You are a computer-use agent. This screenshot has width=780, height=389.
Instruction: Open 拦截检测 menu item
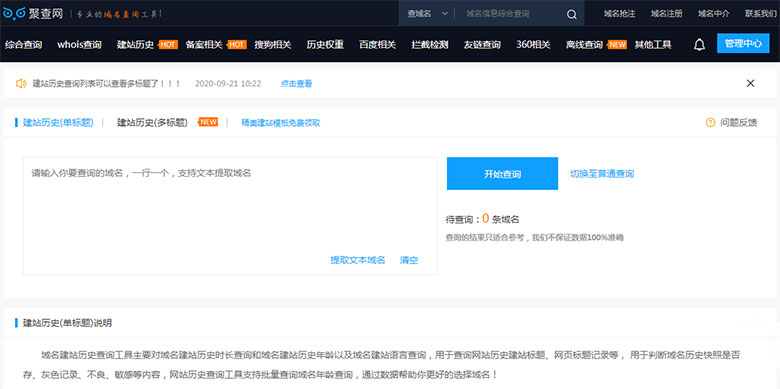point(430,45)
